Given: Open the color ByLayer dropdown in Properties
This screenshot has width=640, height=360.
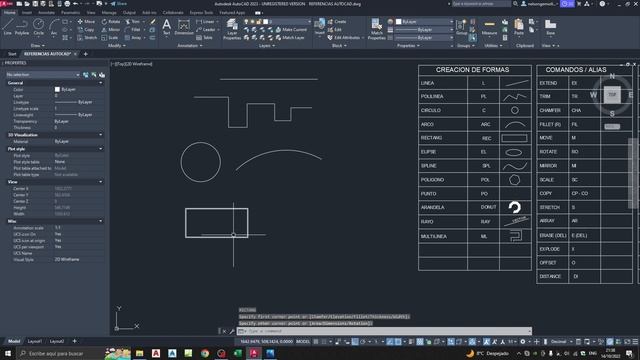Looking at the screenshot, I should [x=78, y=89].
